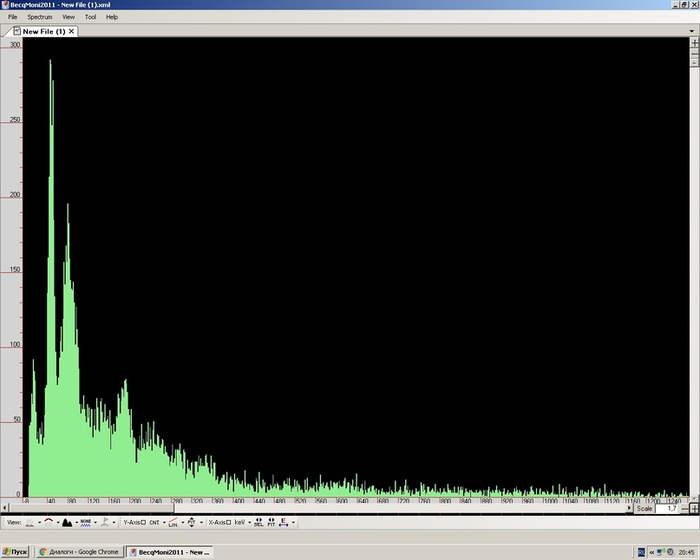Click the horizontal scrollbar right arrow
The height and width of the screenshot is (560, 700).
click(629, 508)
